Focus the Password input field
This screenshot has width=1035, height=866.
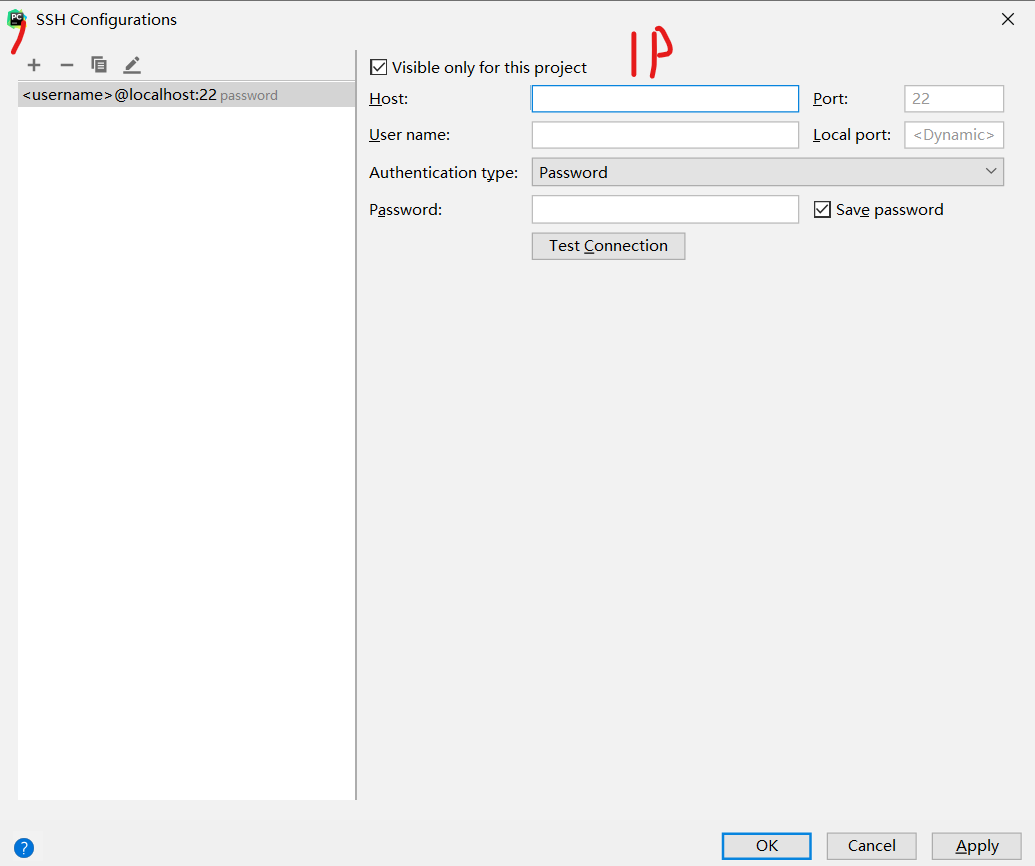tap(665, 209)
